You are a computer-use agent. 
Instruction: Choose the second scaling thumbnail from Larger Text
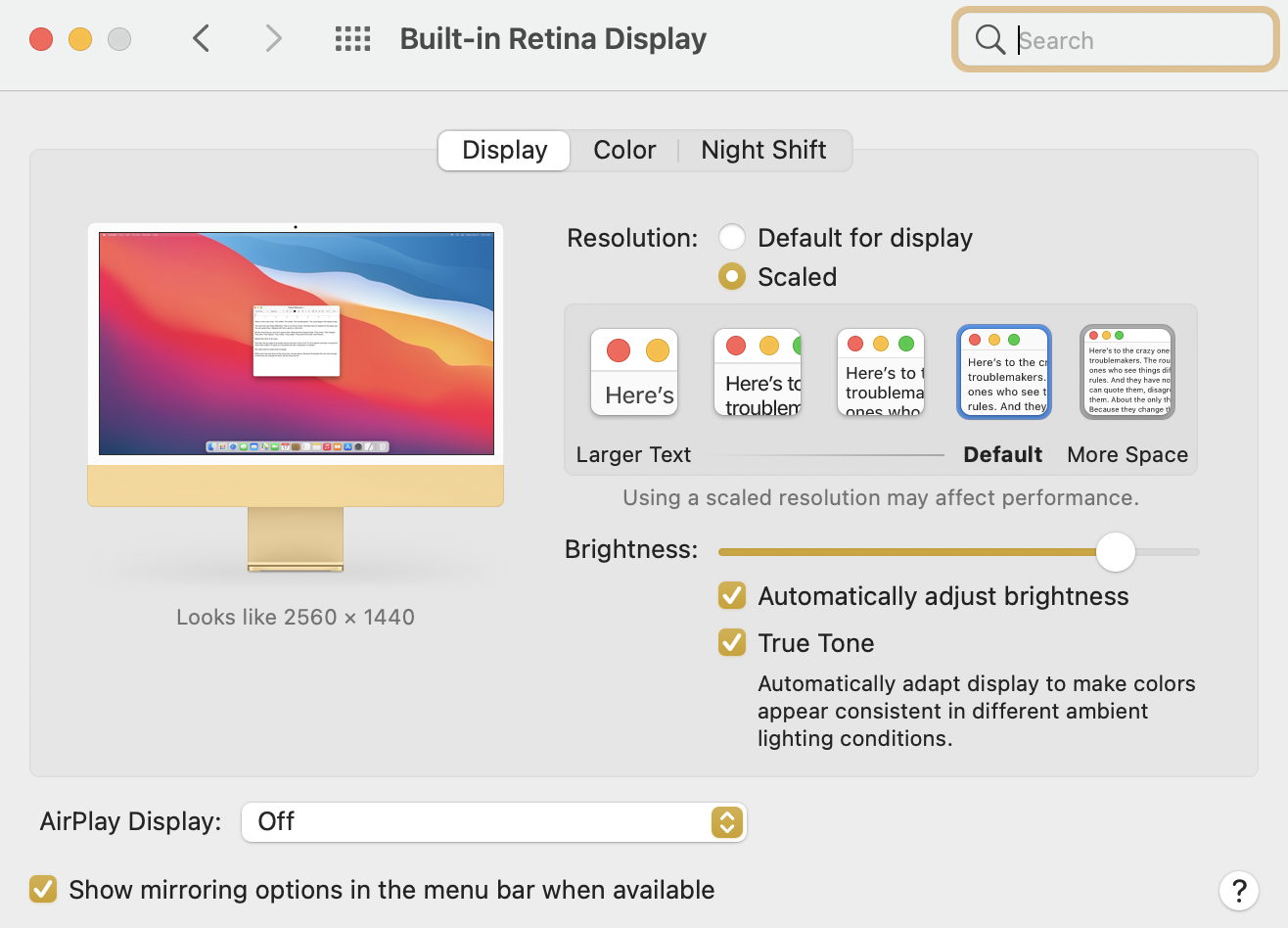pyautogui.click(x=758, y=372)
